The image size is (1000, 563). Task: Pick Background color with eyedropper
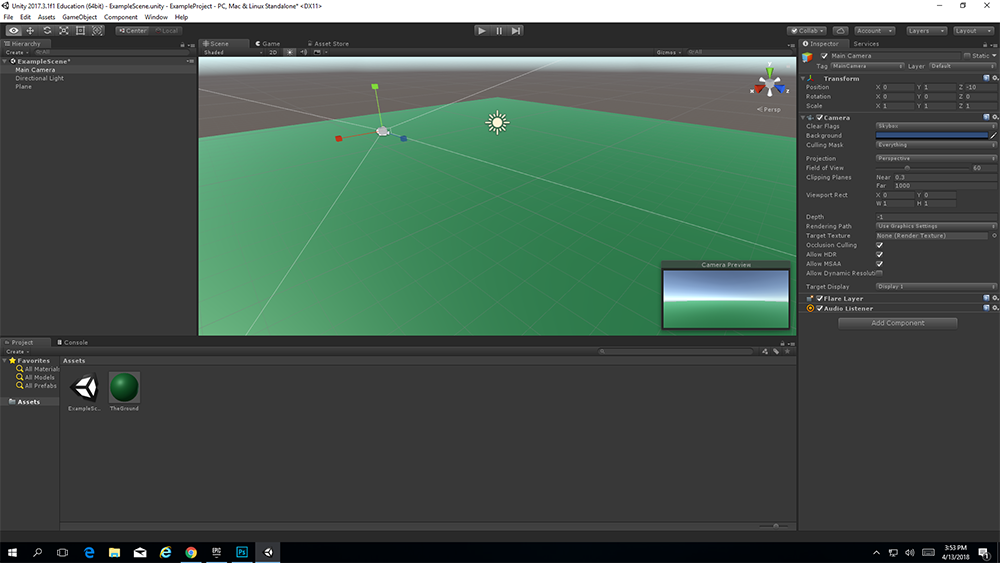[993, 136]
